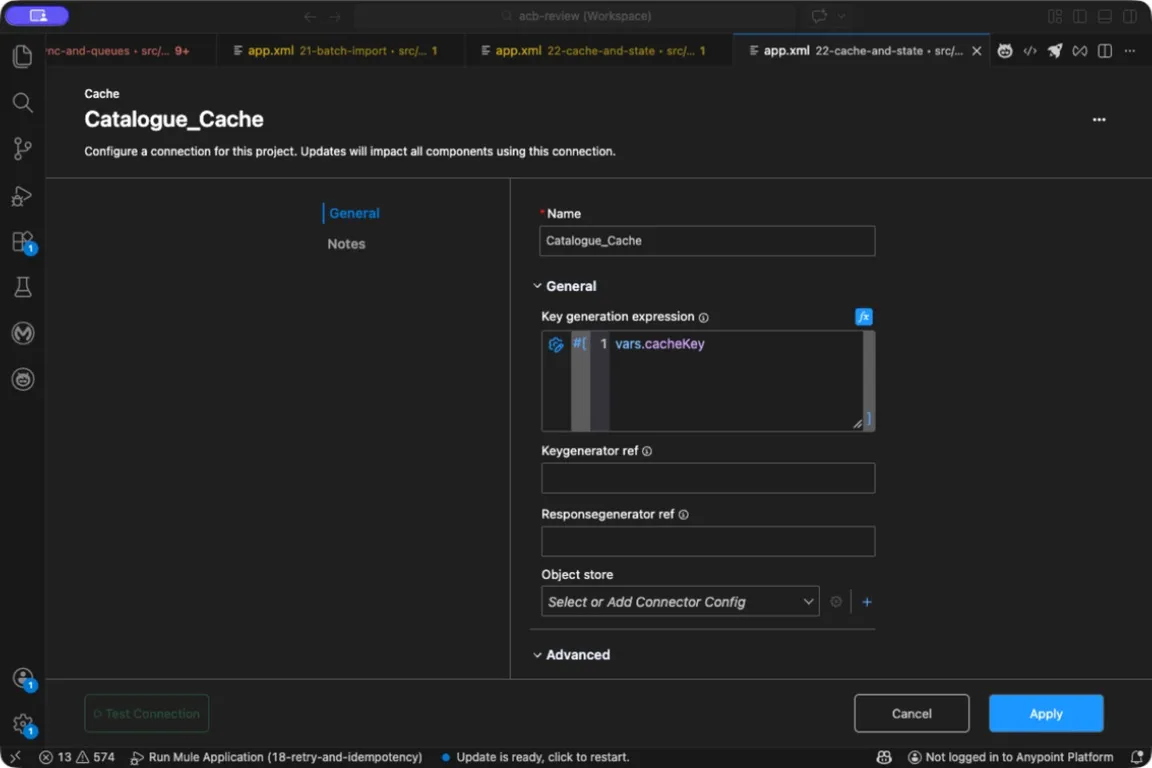This screenshot has height=768, width=1152.
Task: Click the purple screen-sharing indicator
Action: point(37,15)
